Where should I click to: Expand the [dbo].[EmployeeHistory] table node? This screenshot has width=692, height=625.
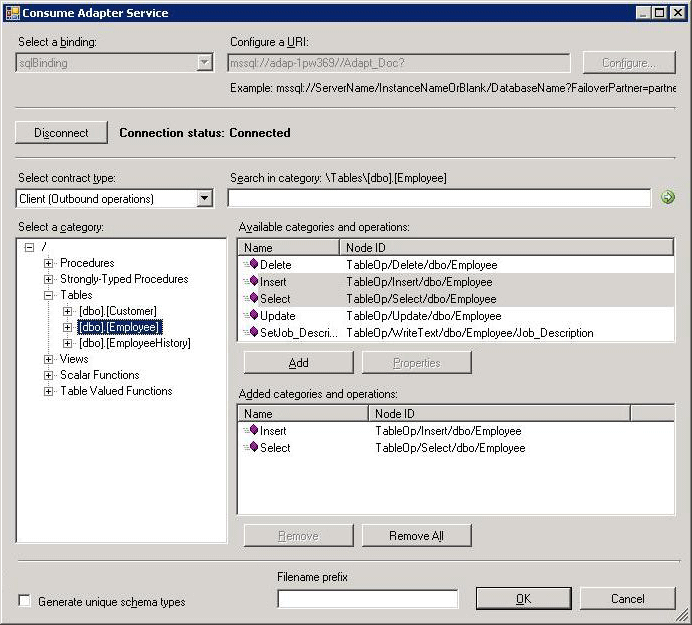point(67,343)
